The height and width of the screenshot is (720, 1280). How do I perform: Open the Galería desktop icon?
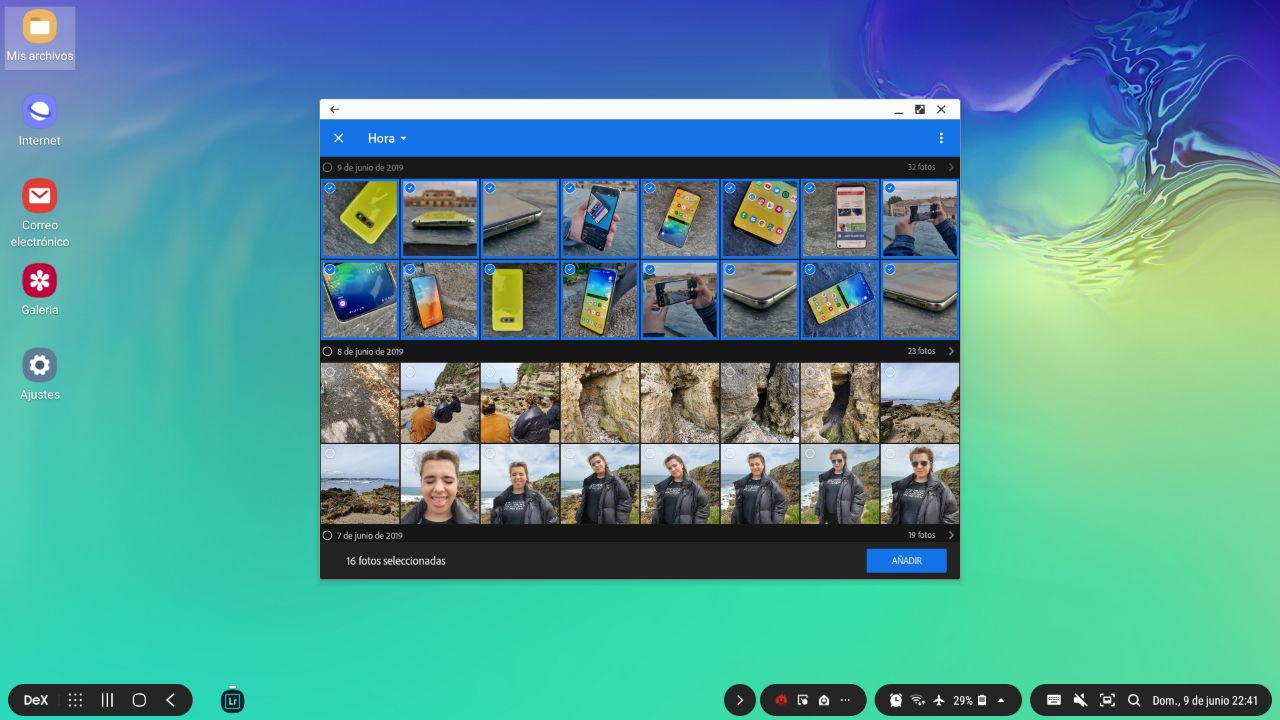pyautogui.click(x=40, y=289)
